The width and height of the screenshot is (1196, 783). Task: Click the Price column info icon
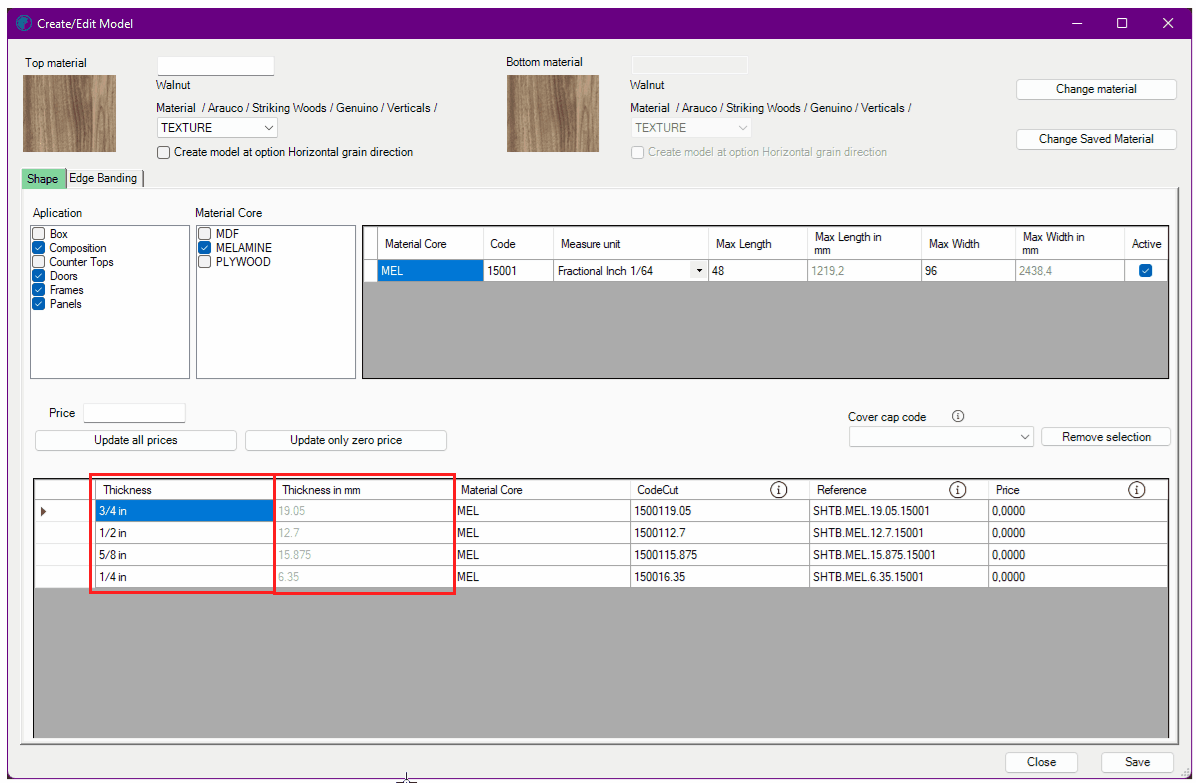tap(1137, 489)
